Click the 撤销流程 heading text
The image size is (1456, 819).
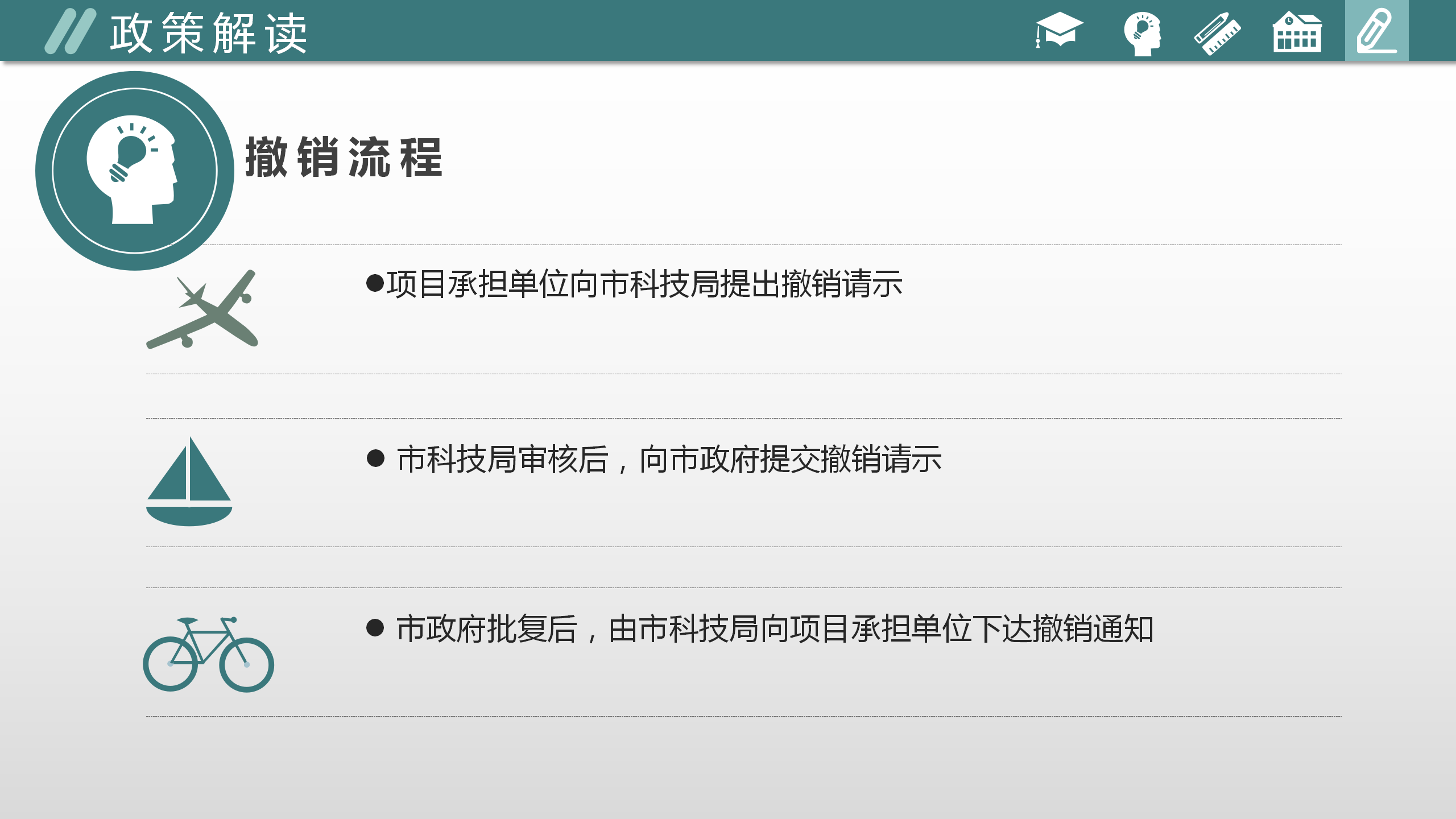point(344,158)
